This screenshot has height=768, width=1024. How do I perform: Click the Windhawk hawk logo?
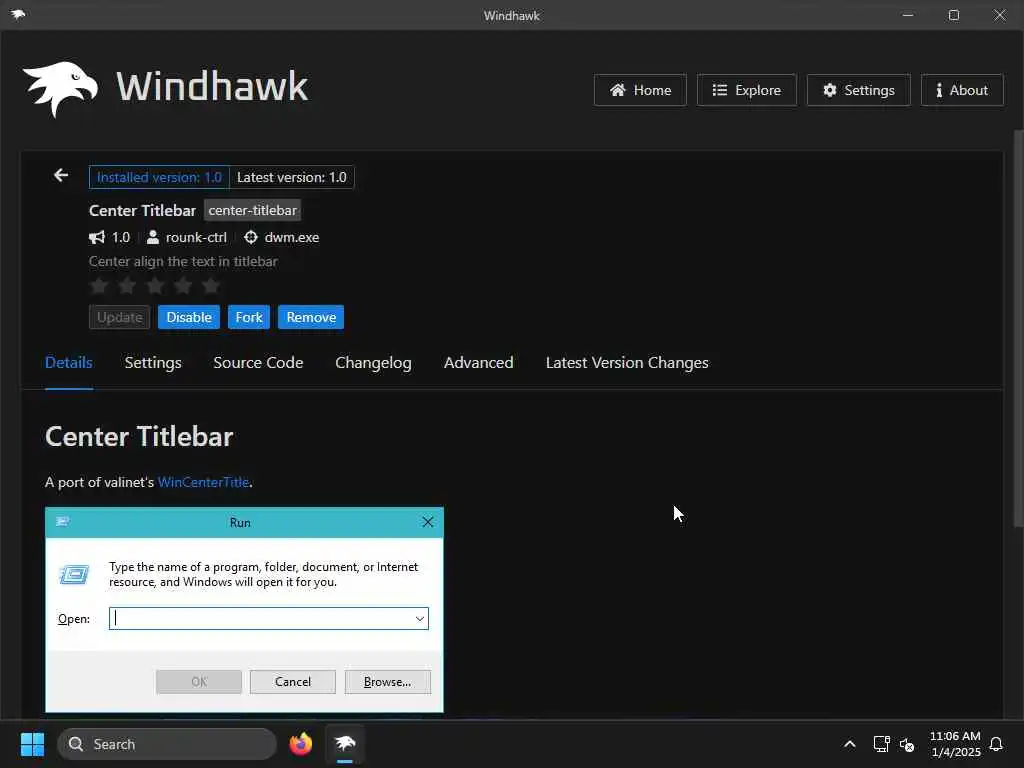point(61,89)
